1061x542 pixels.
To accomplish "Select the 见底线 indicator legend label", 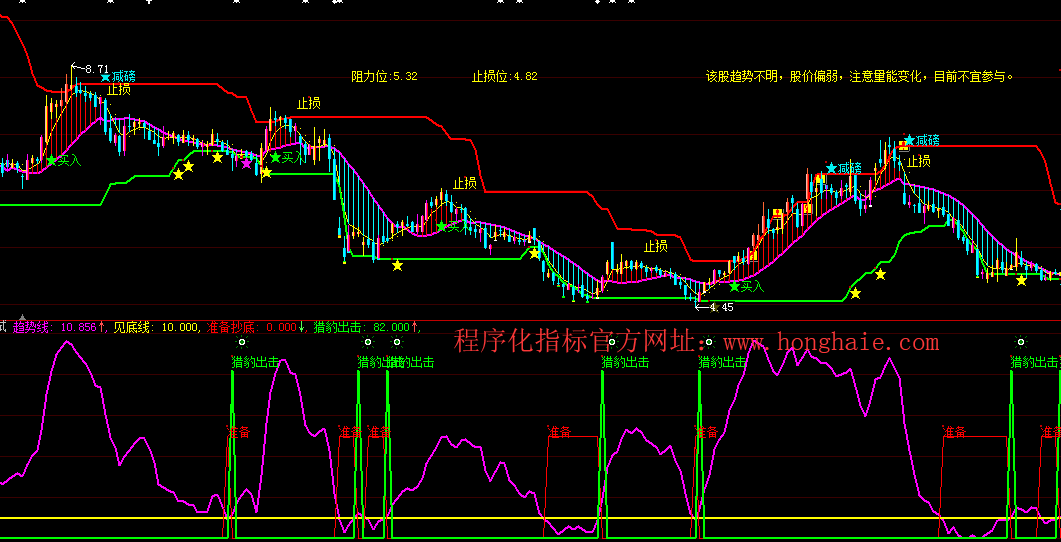I will (x=131, y=327).
